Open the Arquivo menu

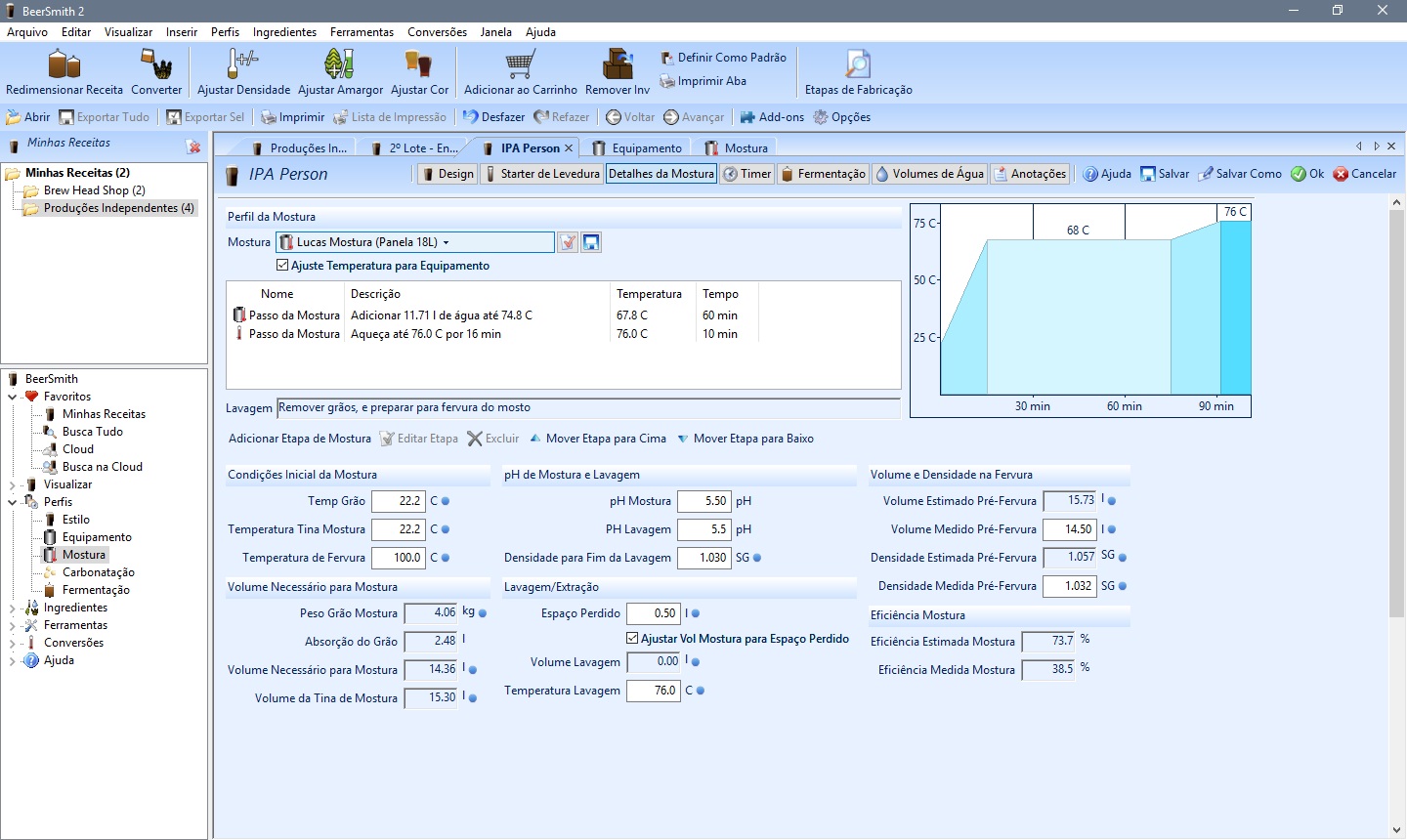27,32
